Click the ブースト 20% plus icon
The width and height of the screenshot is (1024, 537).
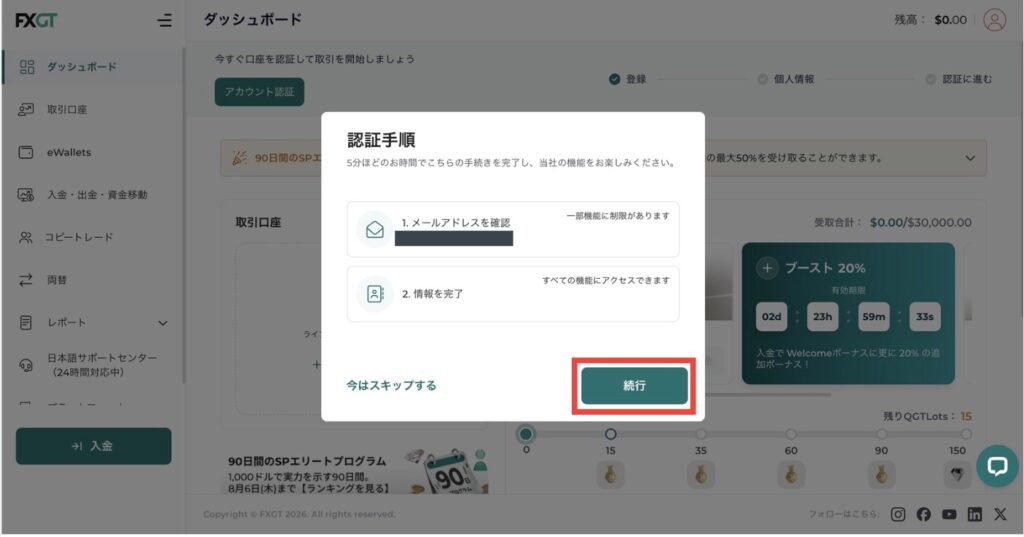tap(767, 268)
